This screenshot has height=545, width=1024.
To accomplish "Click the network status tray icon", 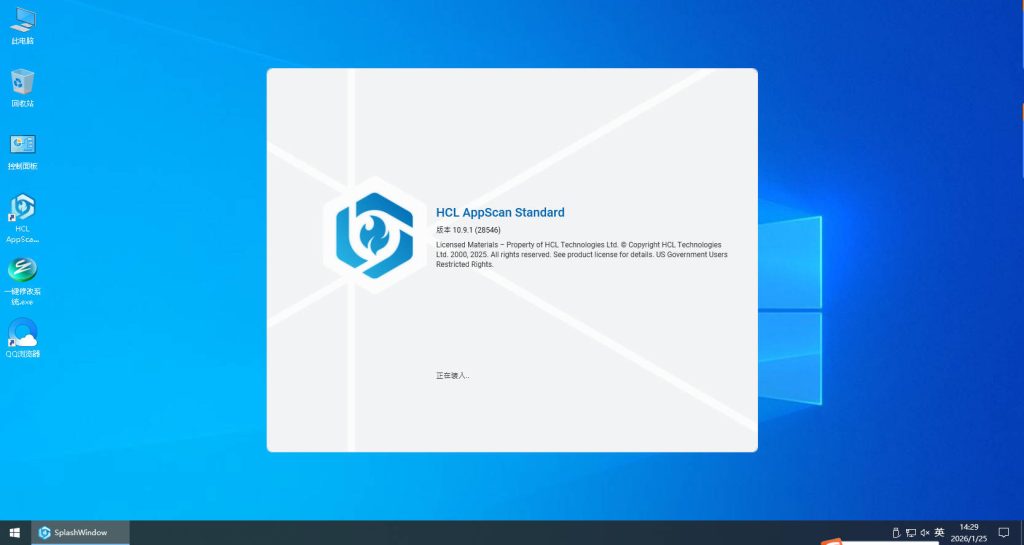I will pos(910,533).
